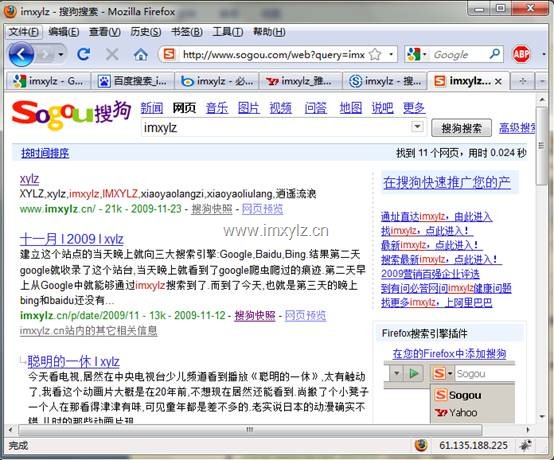Switch to the 百度搜索 tab

[133, 81]
